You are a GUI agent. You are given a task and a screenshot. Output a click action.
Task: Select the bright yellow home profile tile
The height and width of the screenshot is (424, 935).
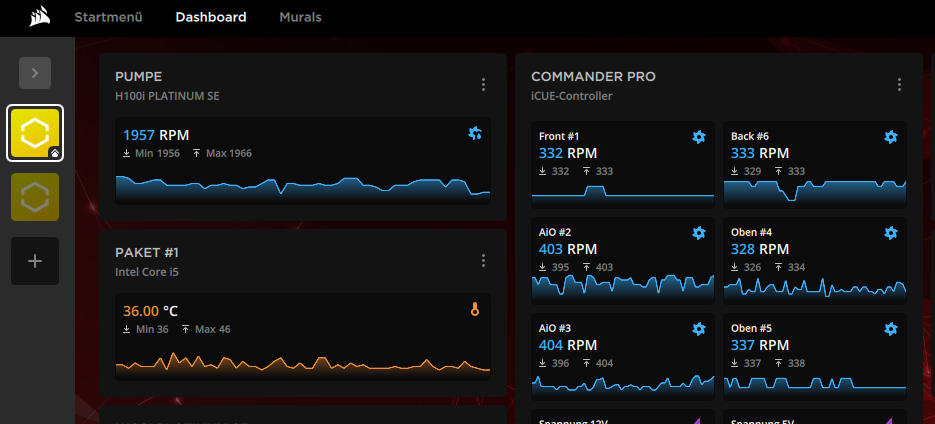(x=35, y=133)
